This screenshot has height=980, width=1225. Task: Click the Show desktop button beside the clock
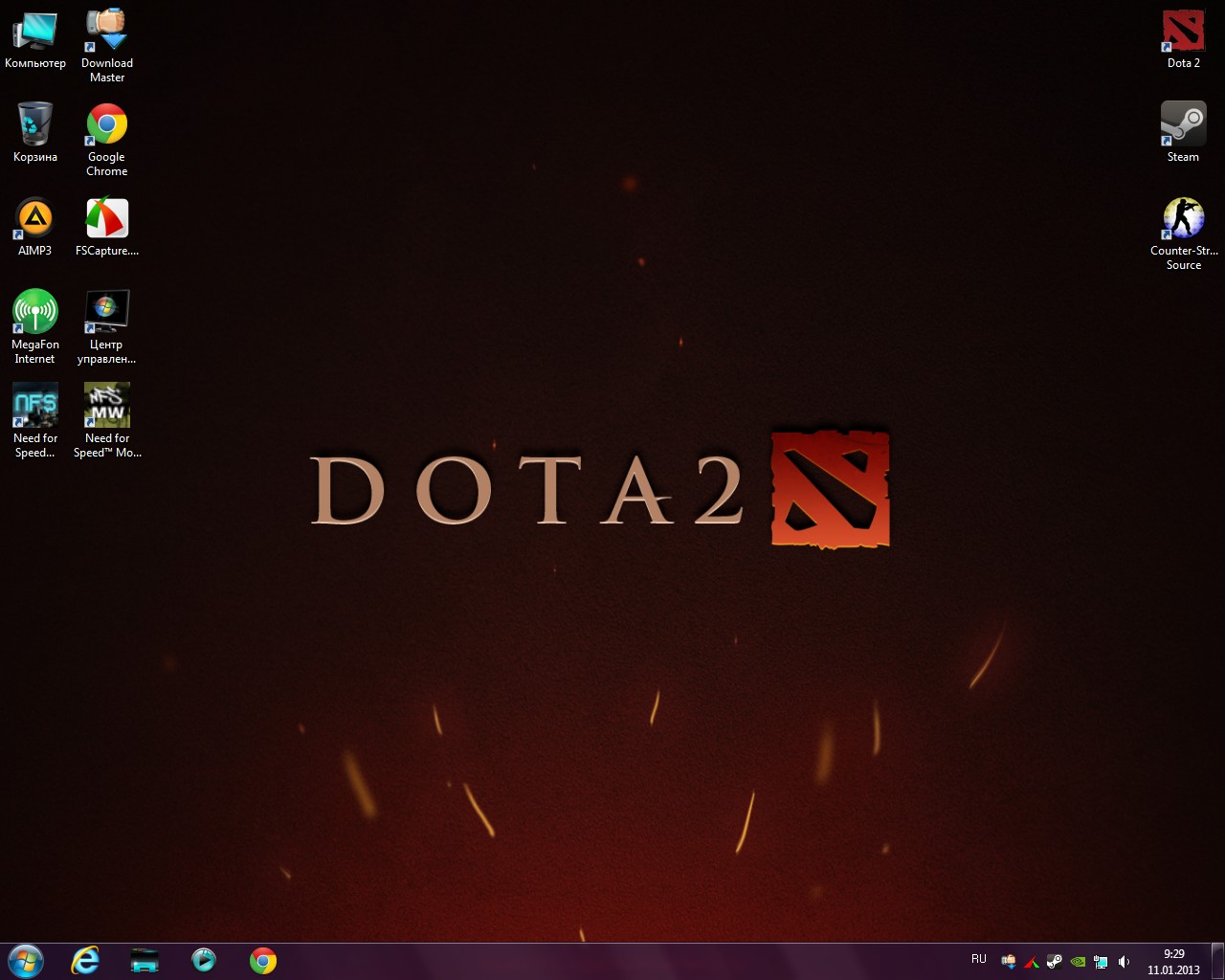pos(1217,961)
